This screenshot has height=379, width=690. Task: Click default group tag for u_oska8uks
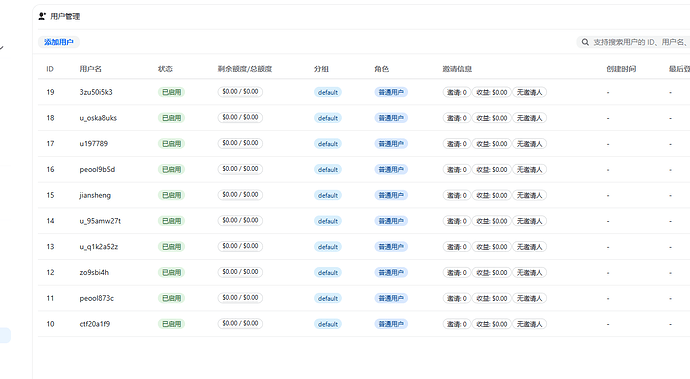328,118
